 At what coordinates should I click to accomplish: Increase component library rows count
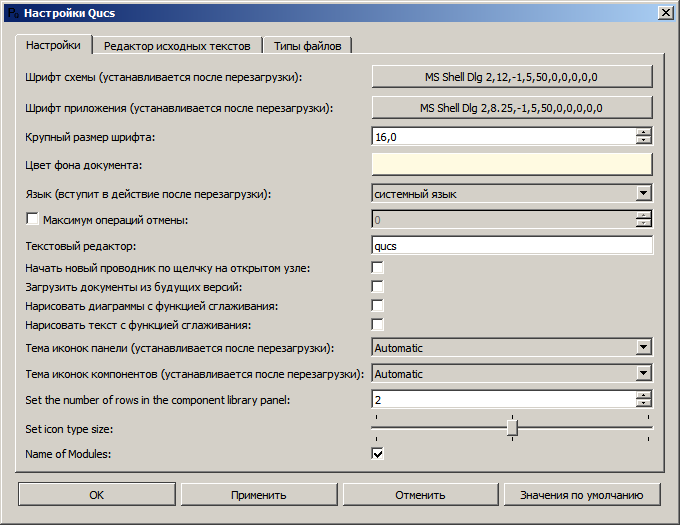click(x=643, y=395)
